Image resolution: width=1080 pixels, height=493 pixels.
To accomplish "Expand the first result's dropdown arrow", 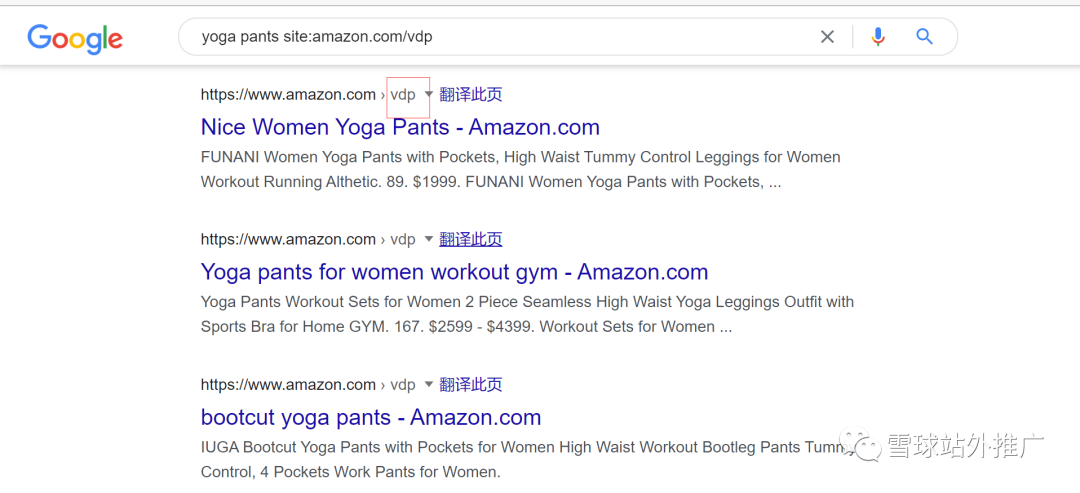I will coord(428,94).
